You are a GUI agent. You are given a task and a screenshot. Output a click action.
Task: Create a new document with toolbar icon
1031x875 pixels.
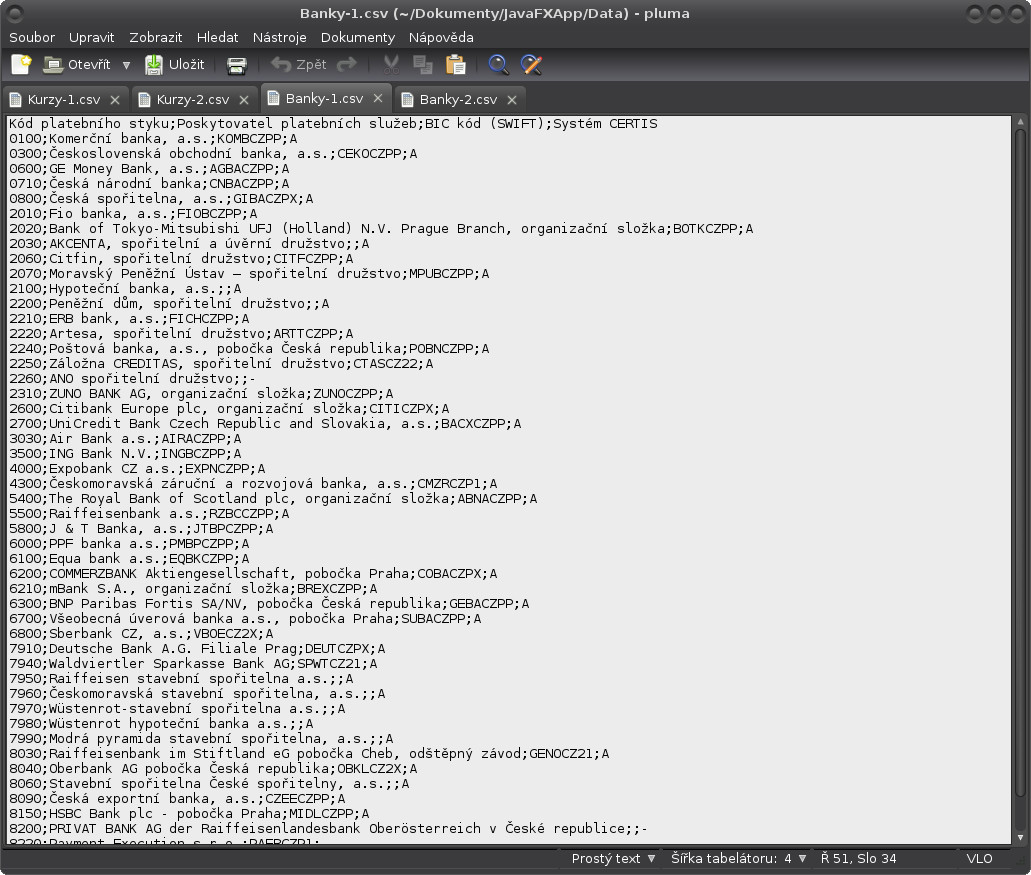[21, 64]
